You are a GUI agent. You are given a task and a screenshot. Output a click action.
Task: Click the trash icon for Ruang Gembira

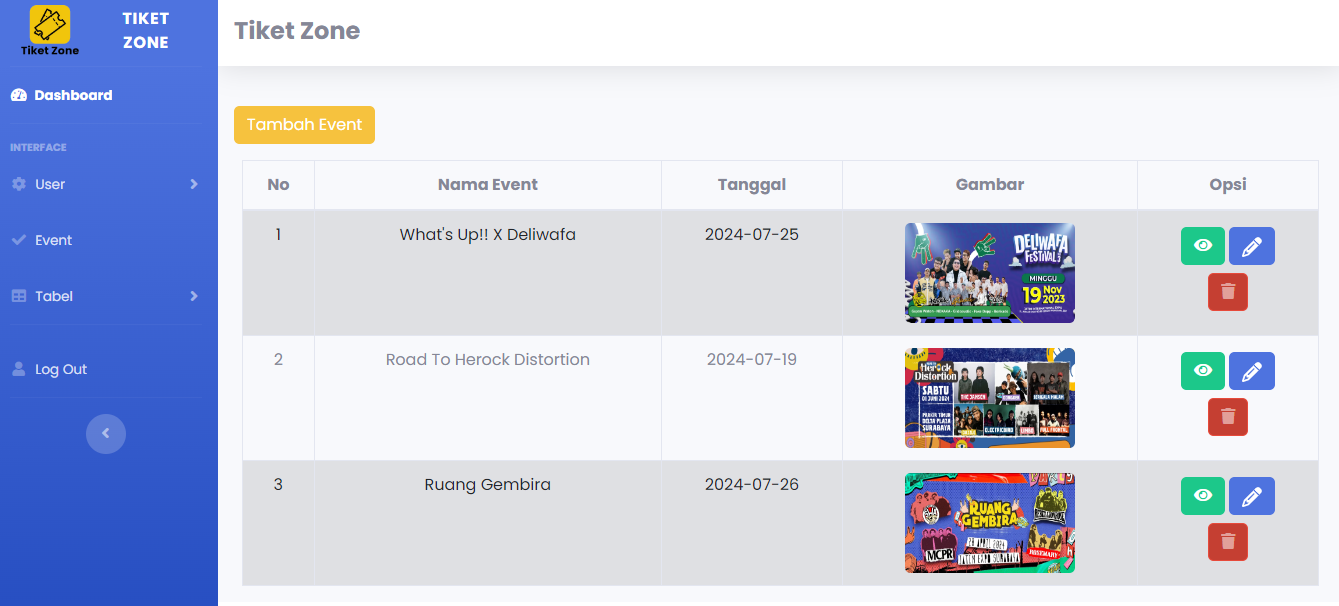tap(1228, 542)
